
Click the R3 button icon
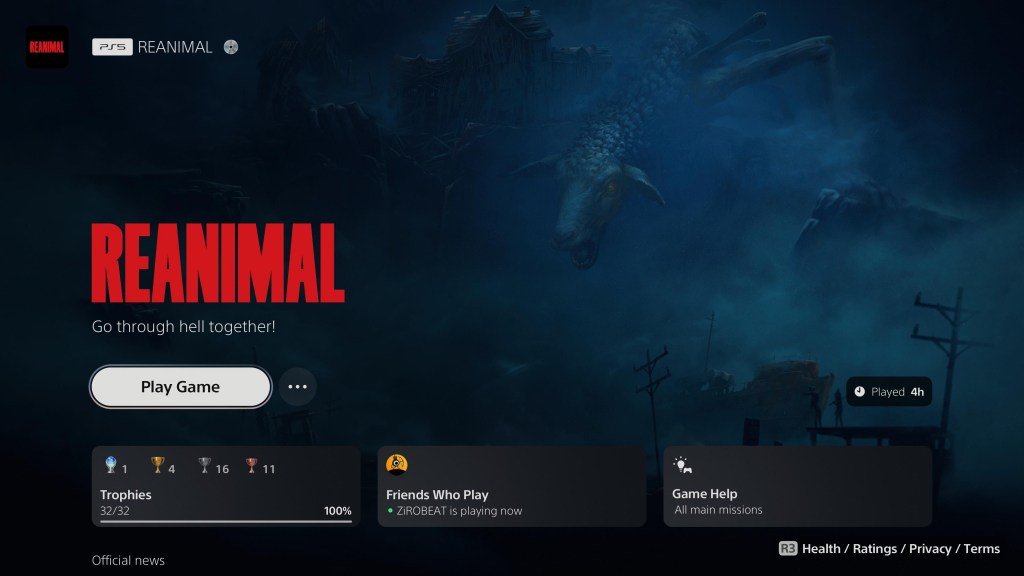(788, 548)
